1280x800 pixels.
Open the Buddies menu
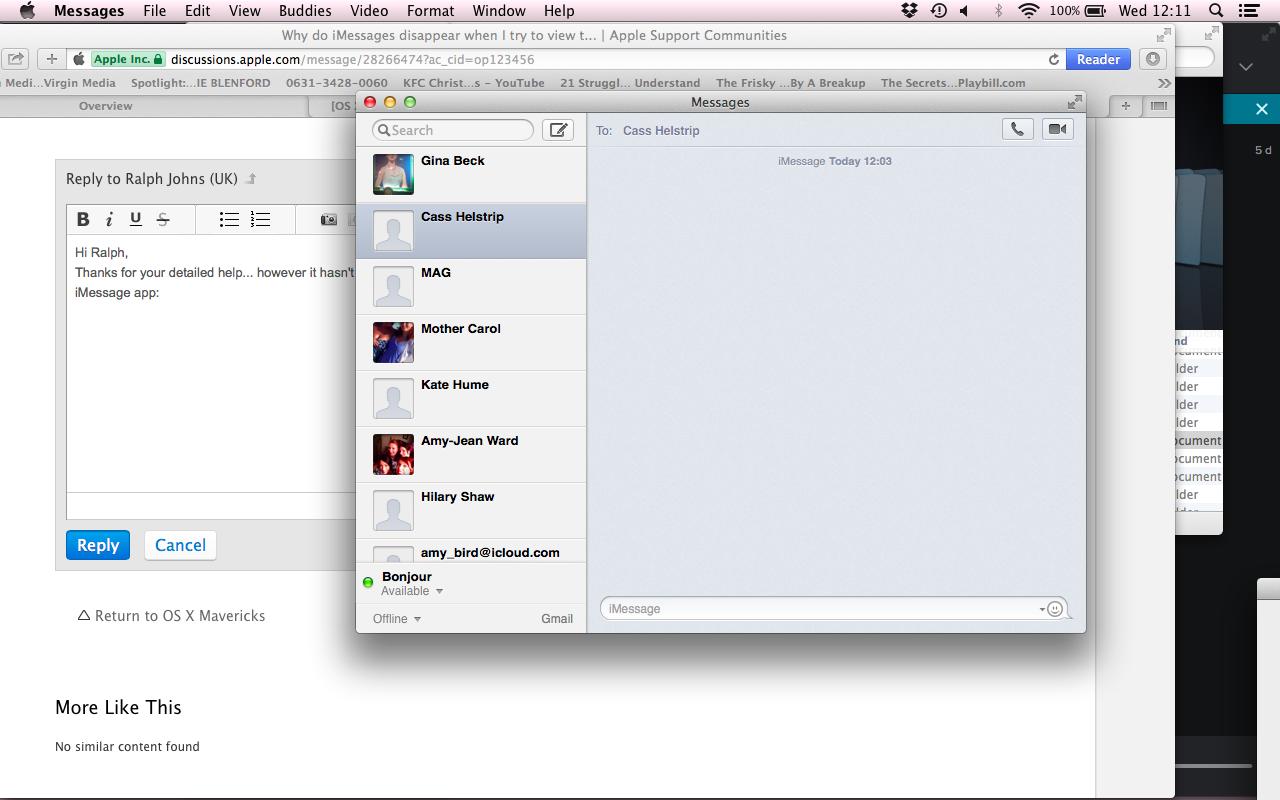(x=305, y=11)
